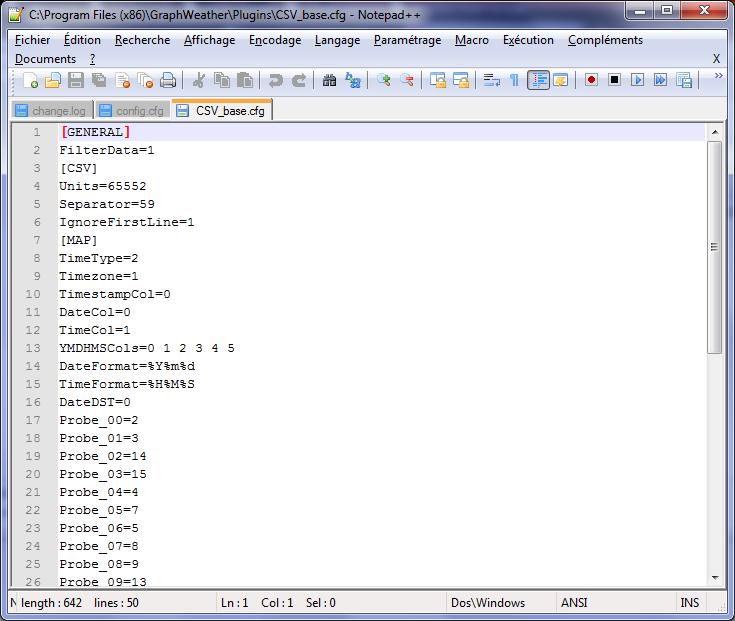The height and width of the screenshot is (621, 735).
Task: Click the line DateFormat=%Y%m%d
Action: point(127,366)
